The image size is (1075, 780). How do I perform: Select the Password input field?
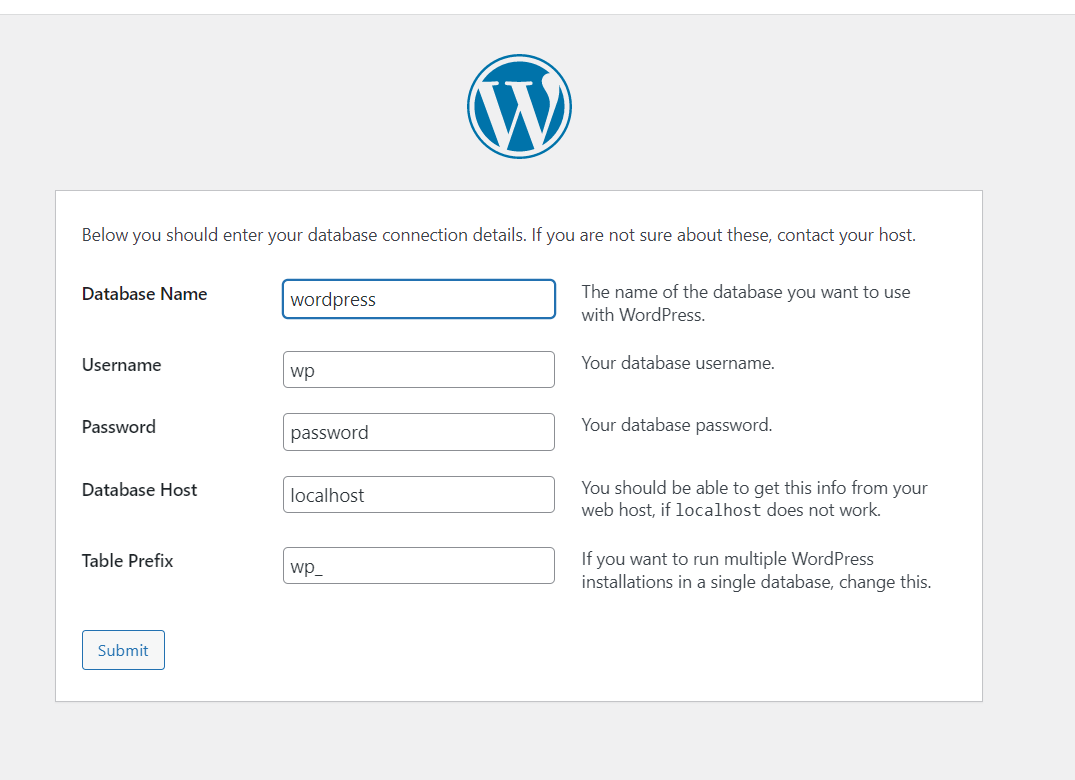pyautogui.click(x=418, y=432)
